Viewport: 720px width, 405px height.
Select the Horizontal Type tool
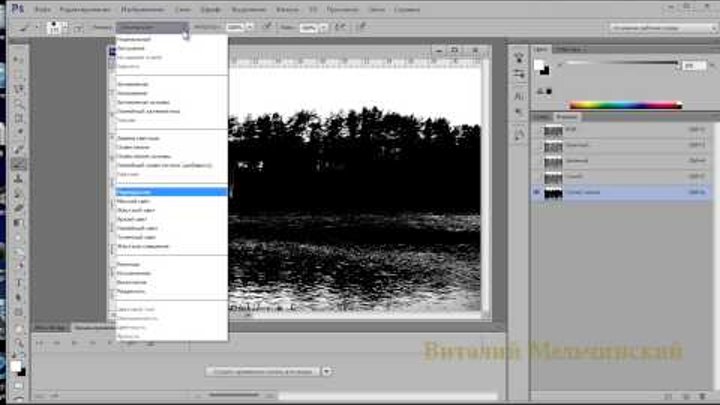(x=18, y=282)
